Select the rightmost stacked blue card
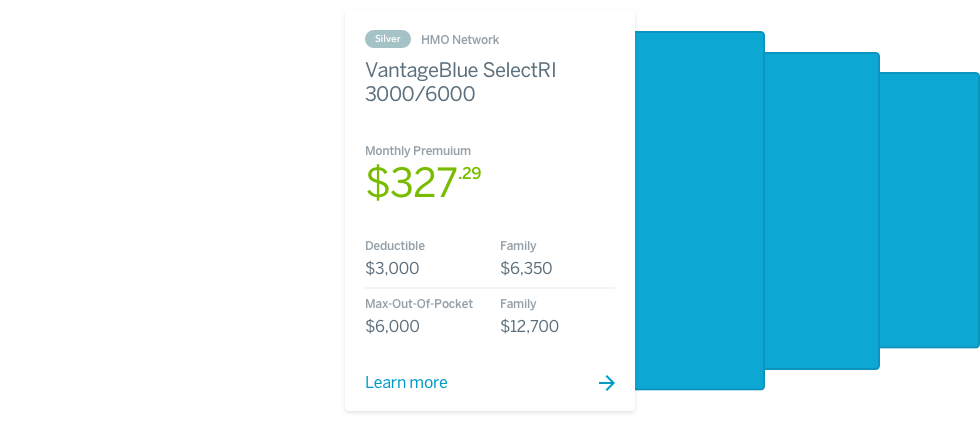 [x=929, y=210]
